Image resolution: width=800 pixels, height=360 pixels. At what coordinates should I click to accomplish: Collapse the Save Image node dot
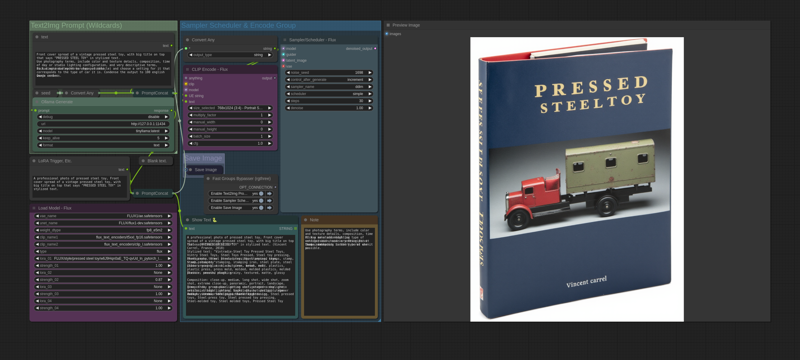tap(190, 169)
